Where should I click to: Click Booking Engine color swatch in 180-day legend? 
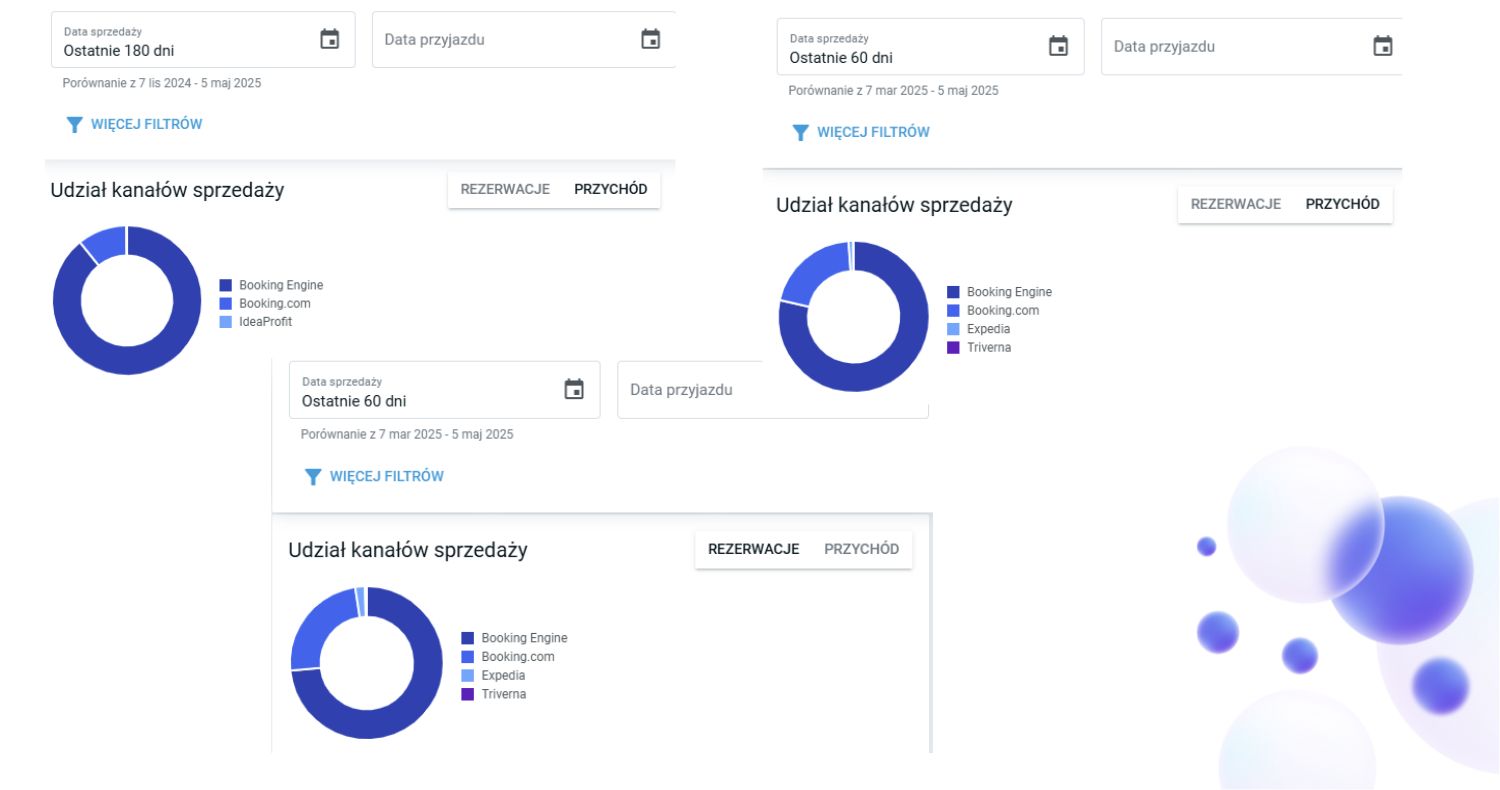[x=226, y=285]
